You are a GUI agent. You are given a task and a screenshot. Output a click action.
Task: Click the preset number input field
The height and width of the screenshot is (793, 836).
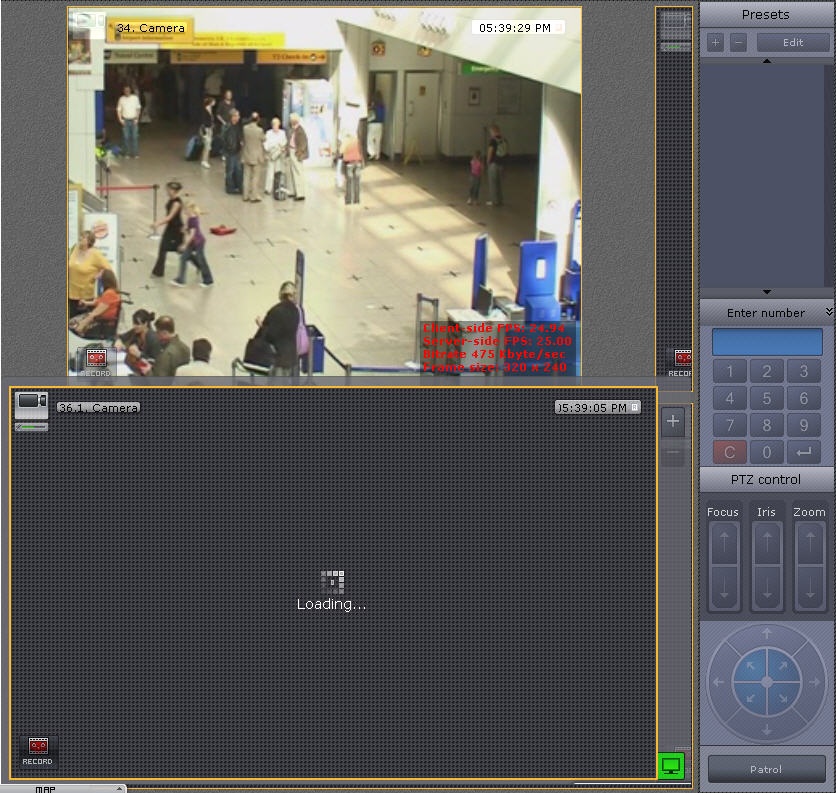point(767,342)
